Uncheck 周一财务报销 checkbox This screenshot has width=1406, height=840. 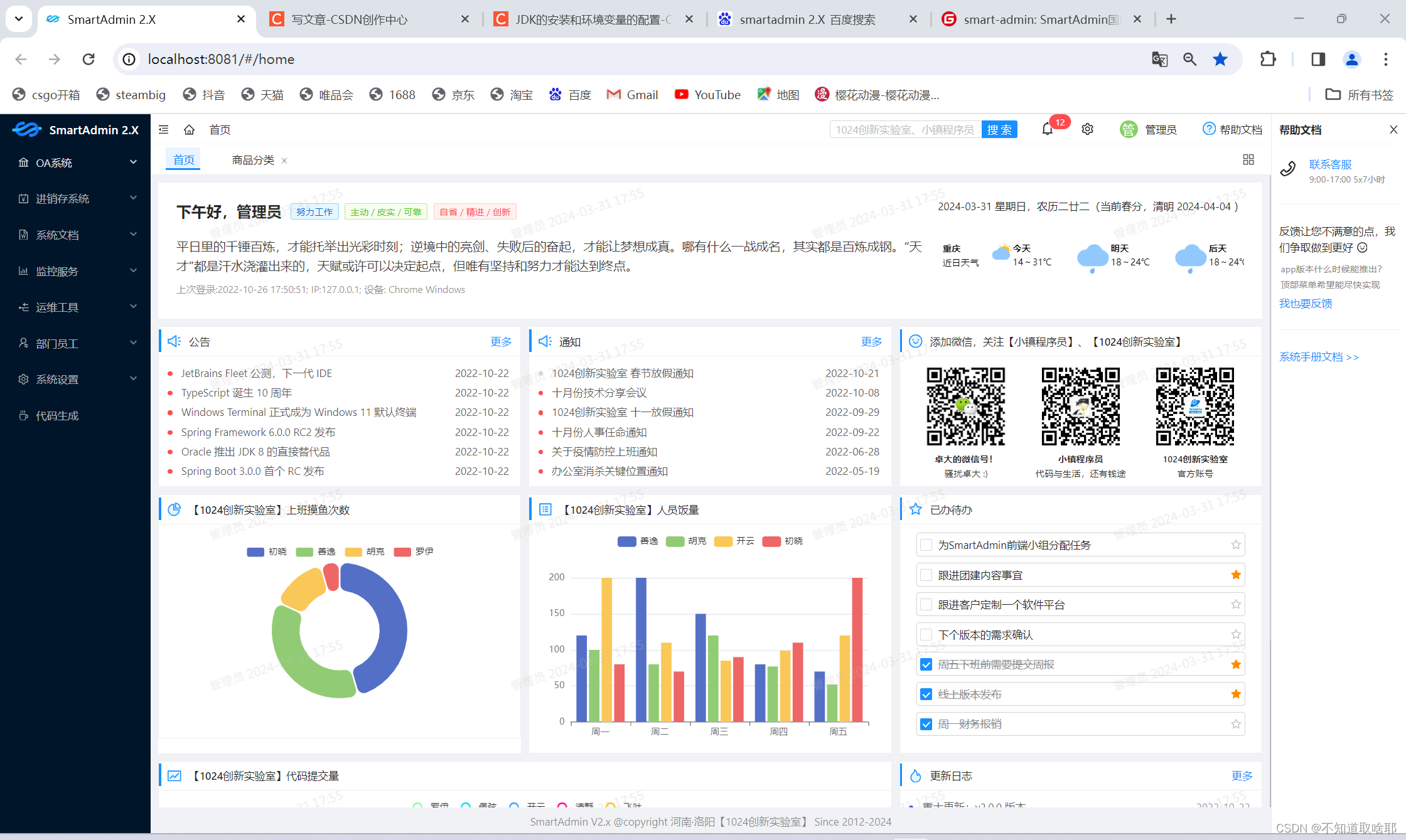click(926, 724)
